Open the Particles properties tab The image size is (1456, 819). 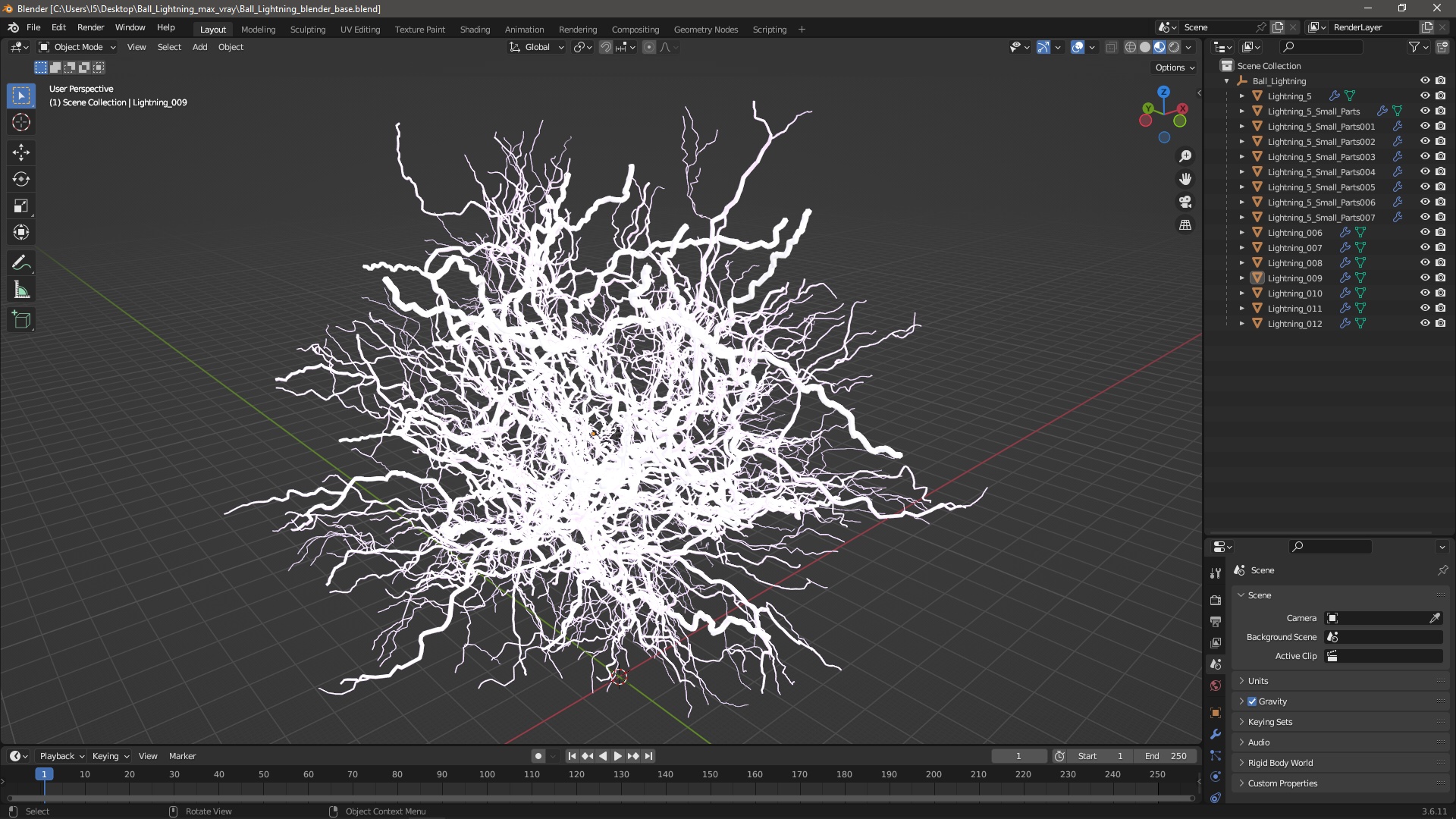1216,755
